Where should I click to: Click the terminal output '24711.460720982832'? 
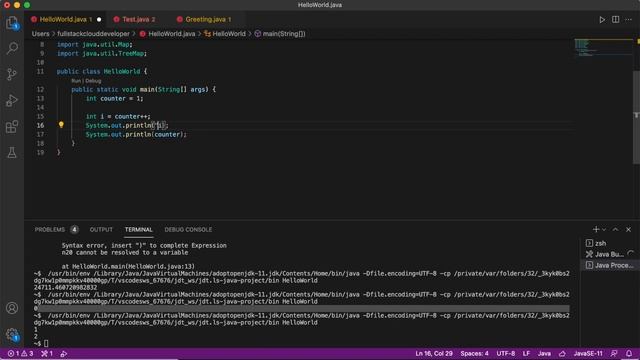[65, 287]
